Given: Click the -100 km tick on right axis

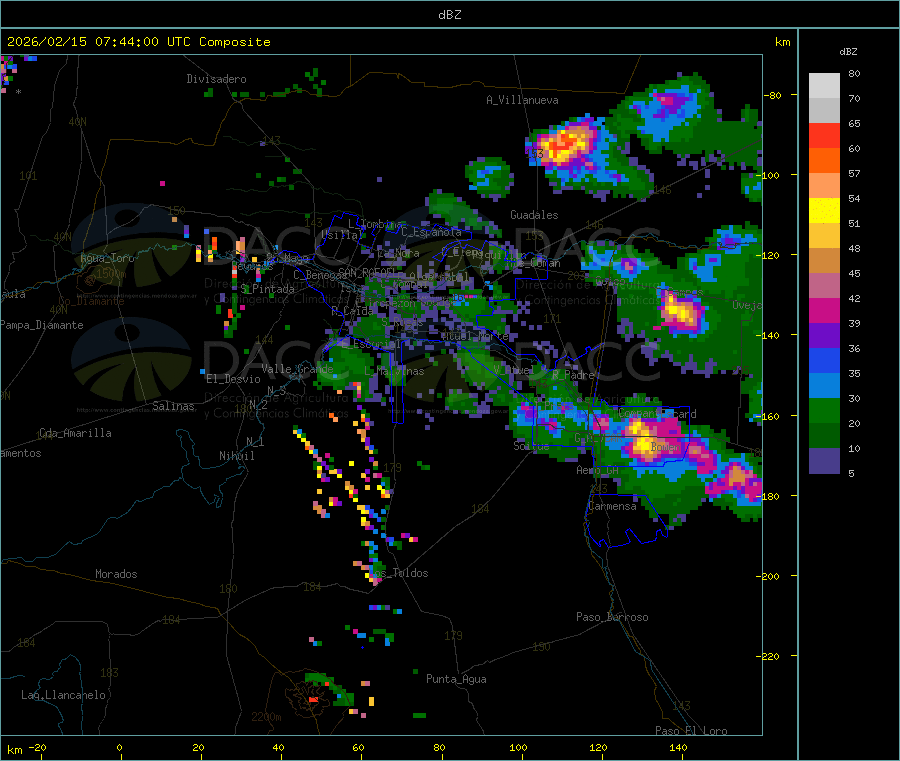Looking at the screenshot, I should 767,175.
